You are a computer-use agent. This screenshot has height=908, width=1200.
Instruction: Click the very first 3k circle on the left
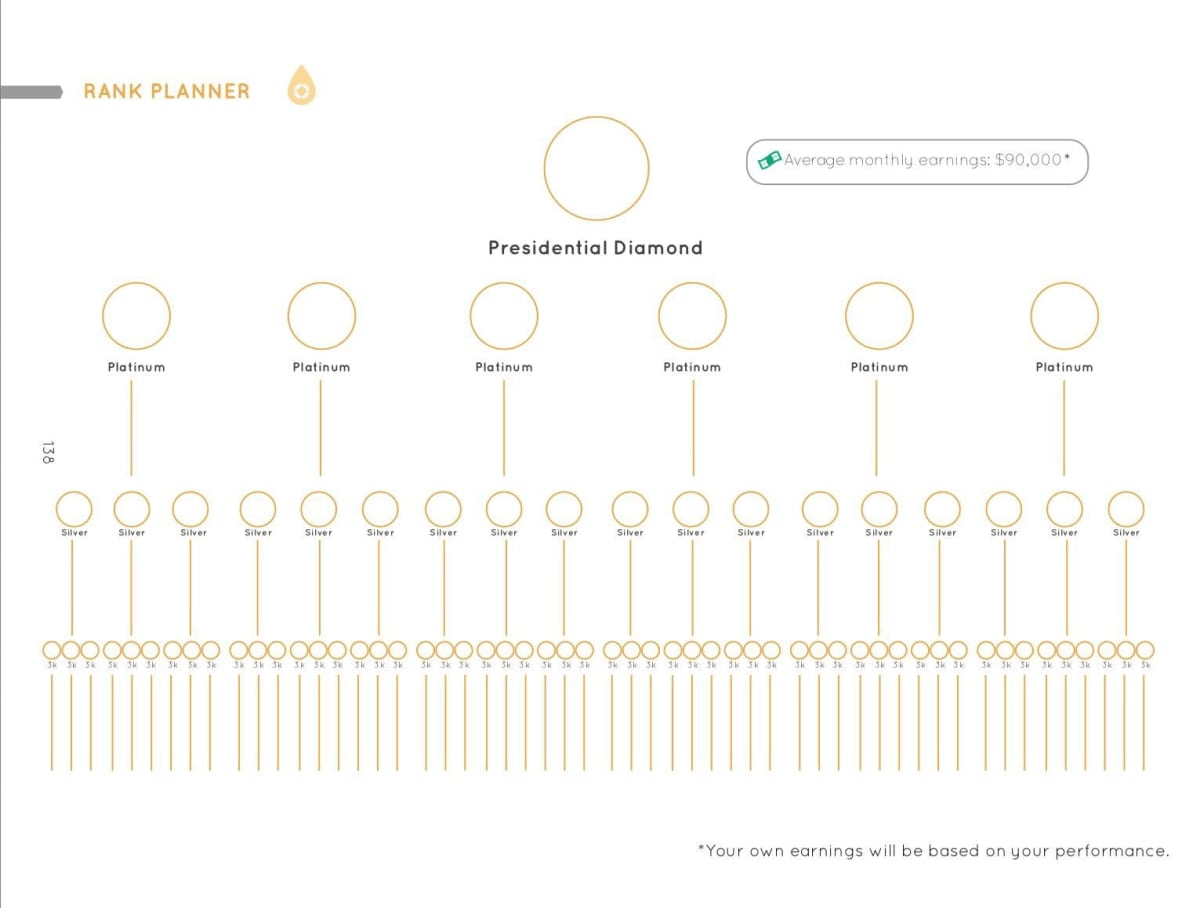coord(51,650)
